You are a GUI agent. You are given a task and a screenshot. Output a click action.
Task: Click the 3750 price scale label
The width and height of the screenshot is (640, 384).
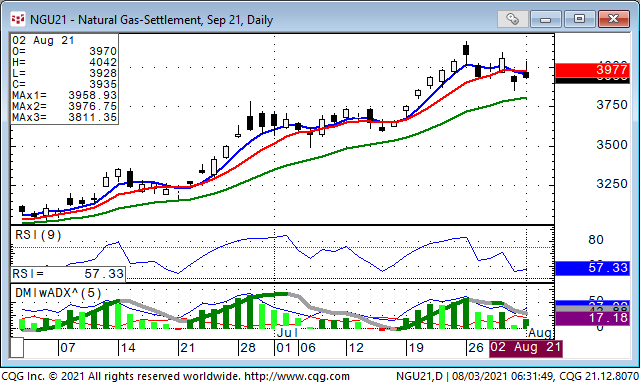[612, 105]
